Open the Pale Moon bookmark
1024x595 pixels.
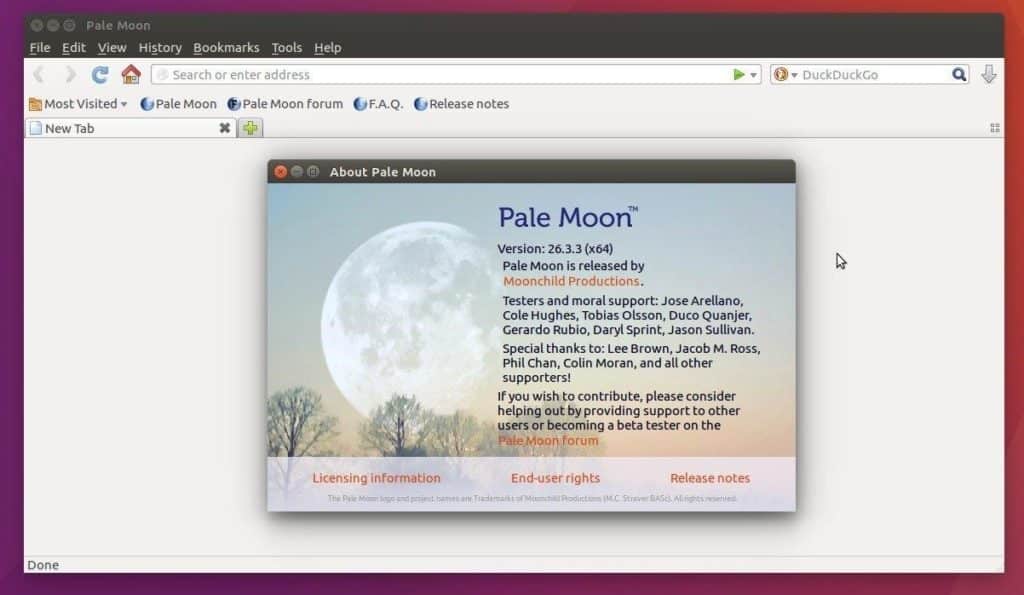point(178,104)
